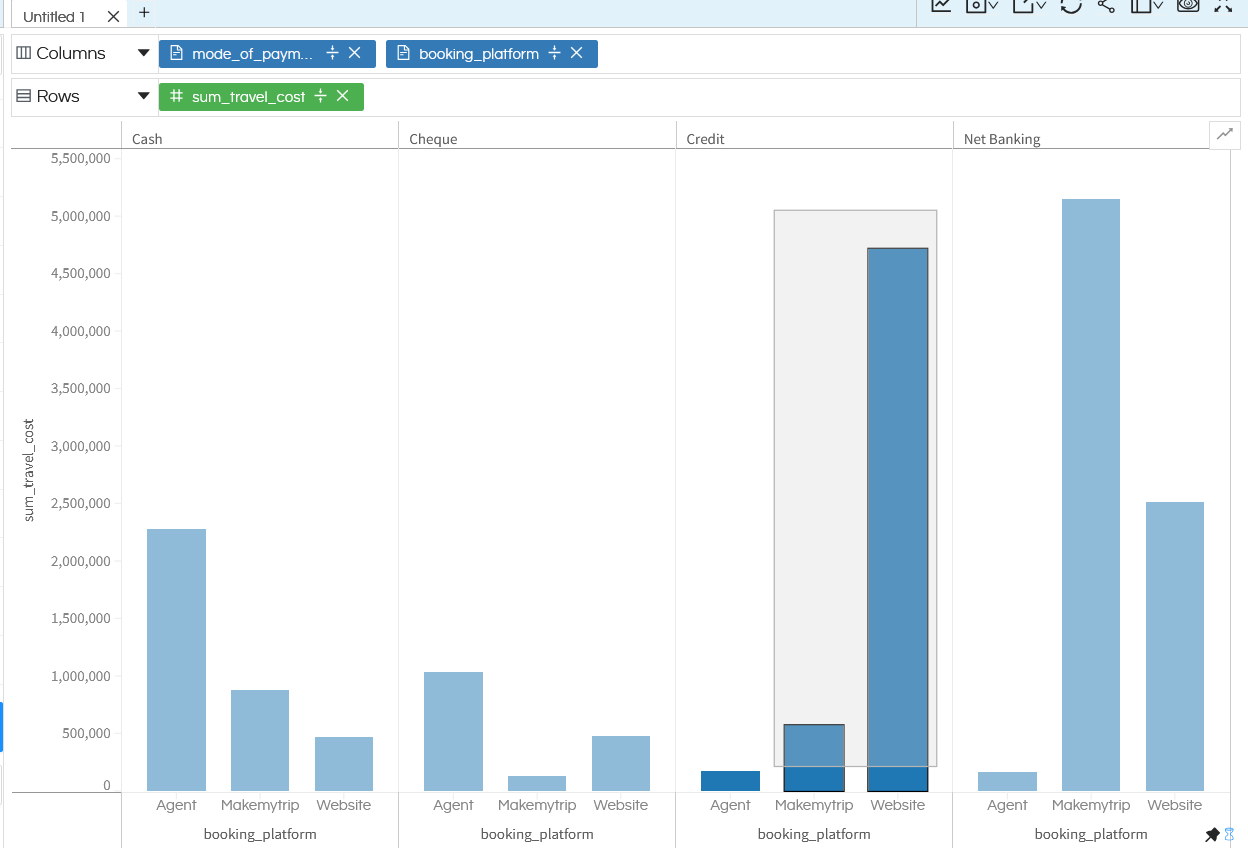Image resolution: width=1248 pixels, height=848 pixels.
Task: Remove sum_travel_cost pill from Rows
Action: click(x=343, y=96)
